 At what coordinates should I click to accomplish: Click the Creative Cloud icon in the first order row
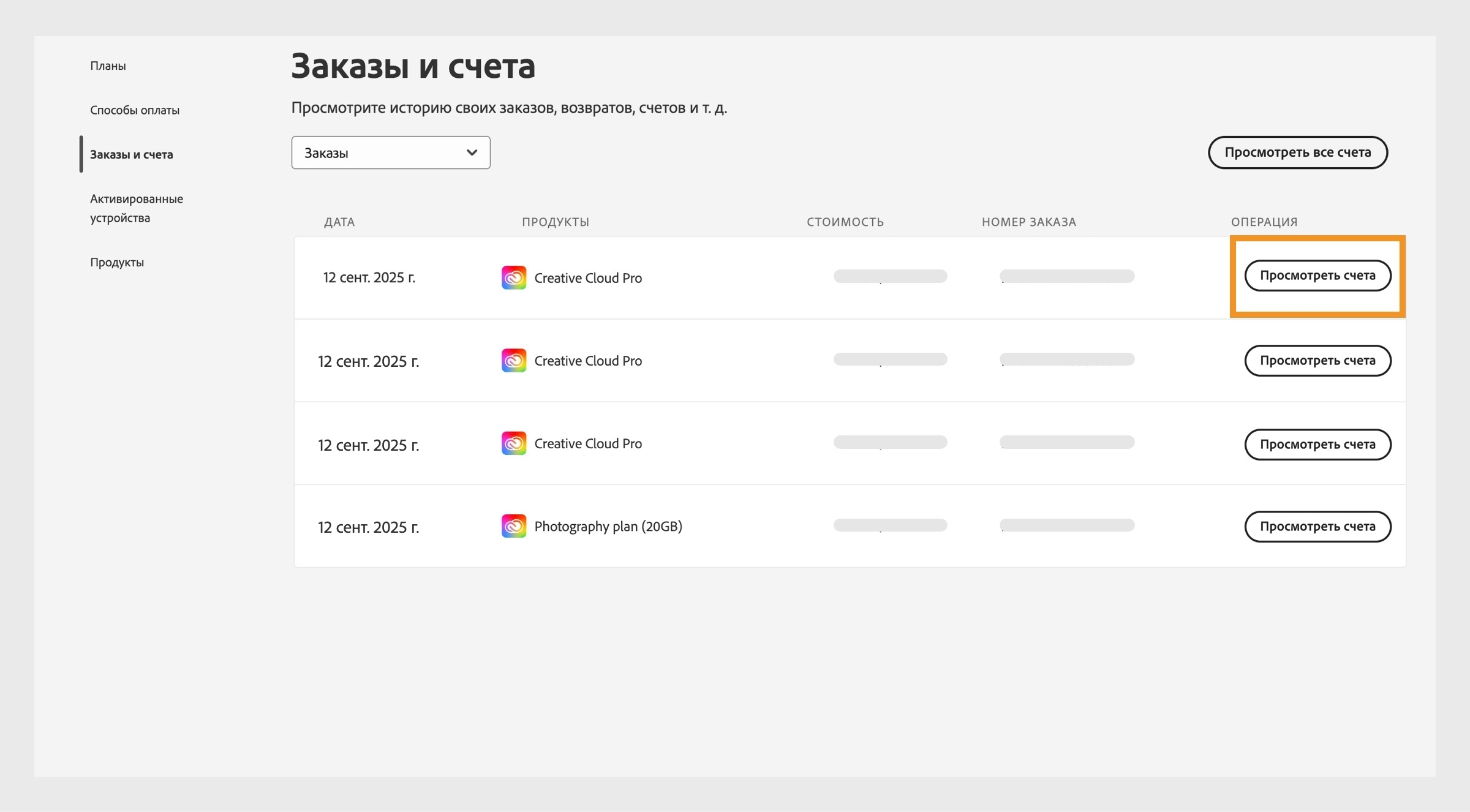click(514, 277)
